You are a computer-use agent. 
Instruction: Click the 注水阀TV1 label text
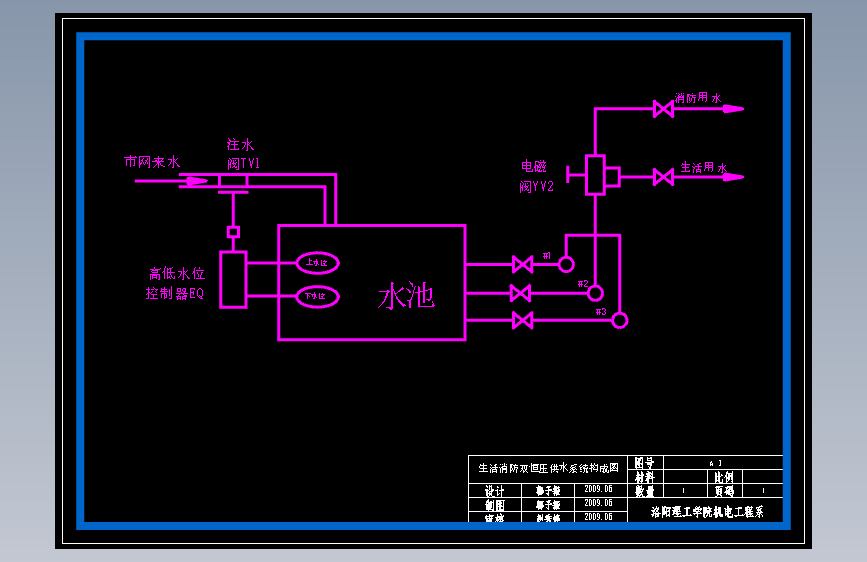point(243,154)
